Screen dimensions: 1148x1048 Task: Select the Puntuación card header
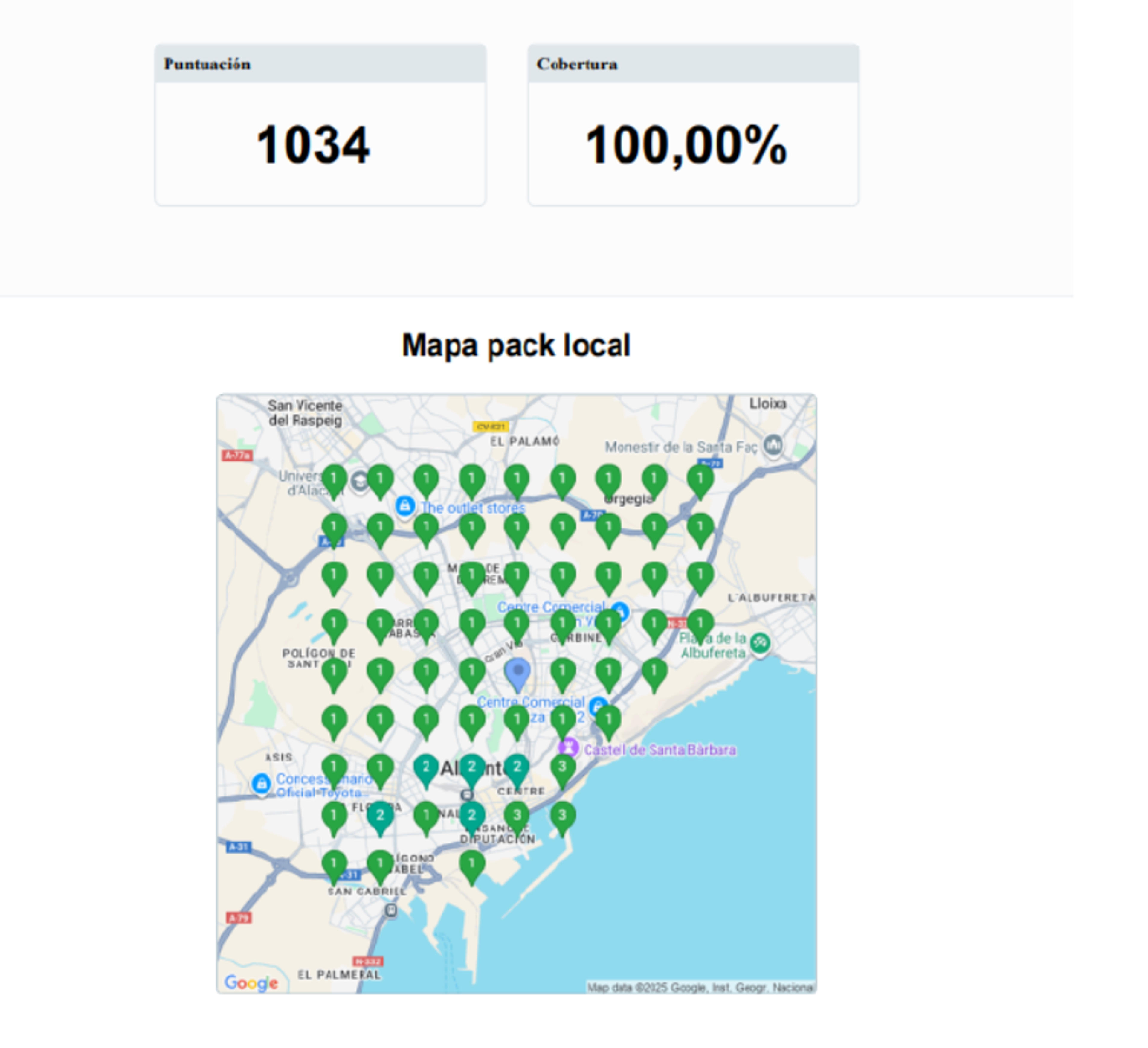point(320,64)
